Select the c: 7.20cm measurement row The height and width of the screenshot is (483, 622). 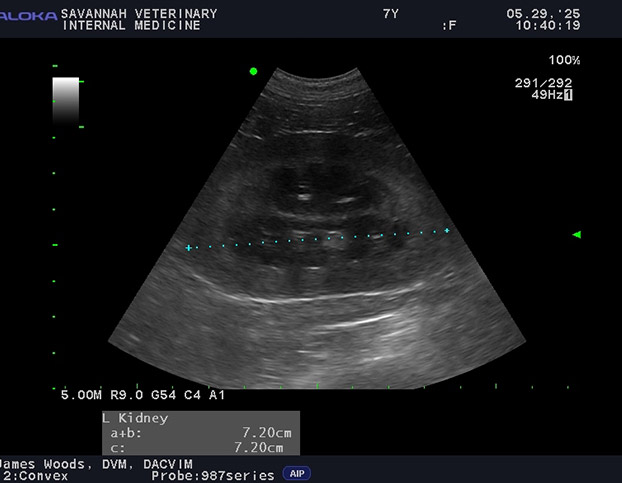(x=197, y=448)
